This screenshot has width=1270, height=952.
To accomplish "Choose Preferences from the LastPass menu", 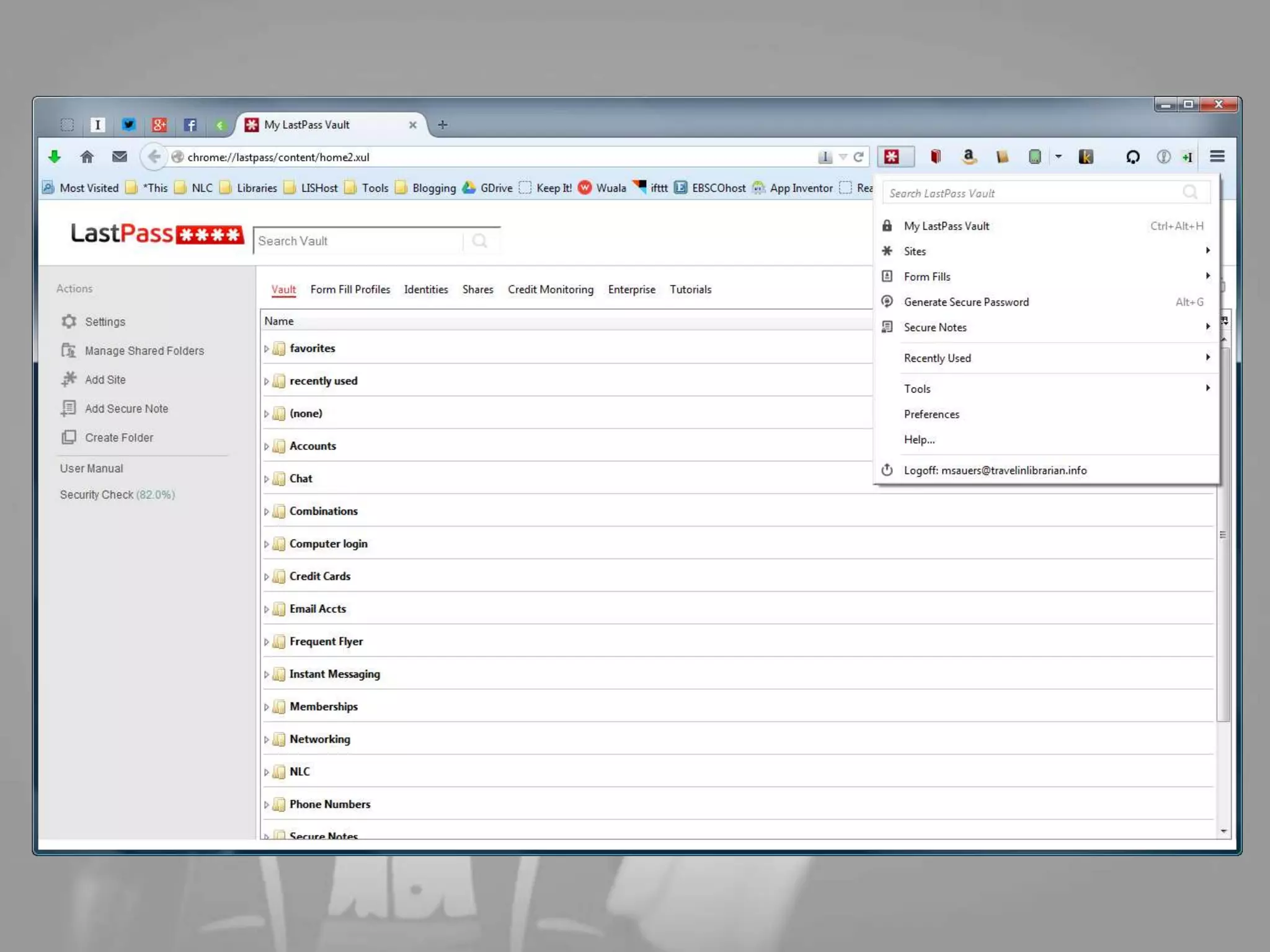I will pyautogui.click(x=931, y=414).
